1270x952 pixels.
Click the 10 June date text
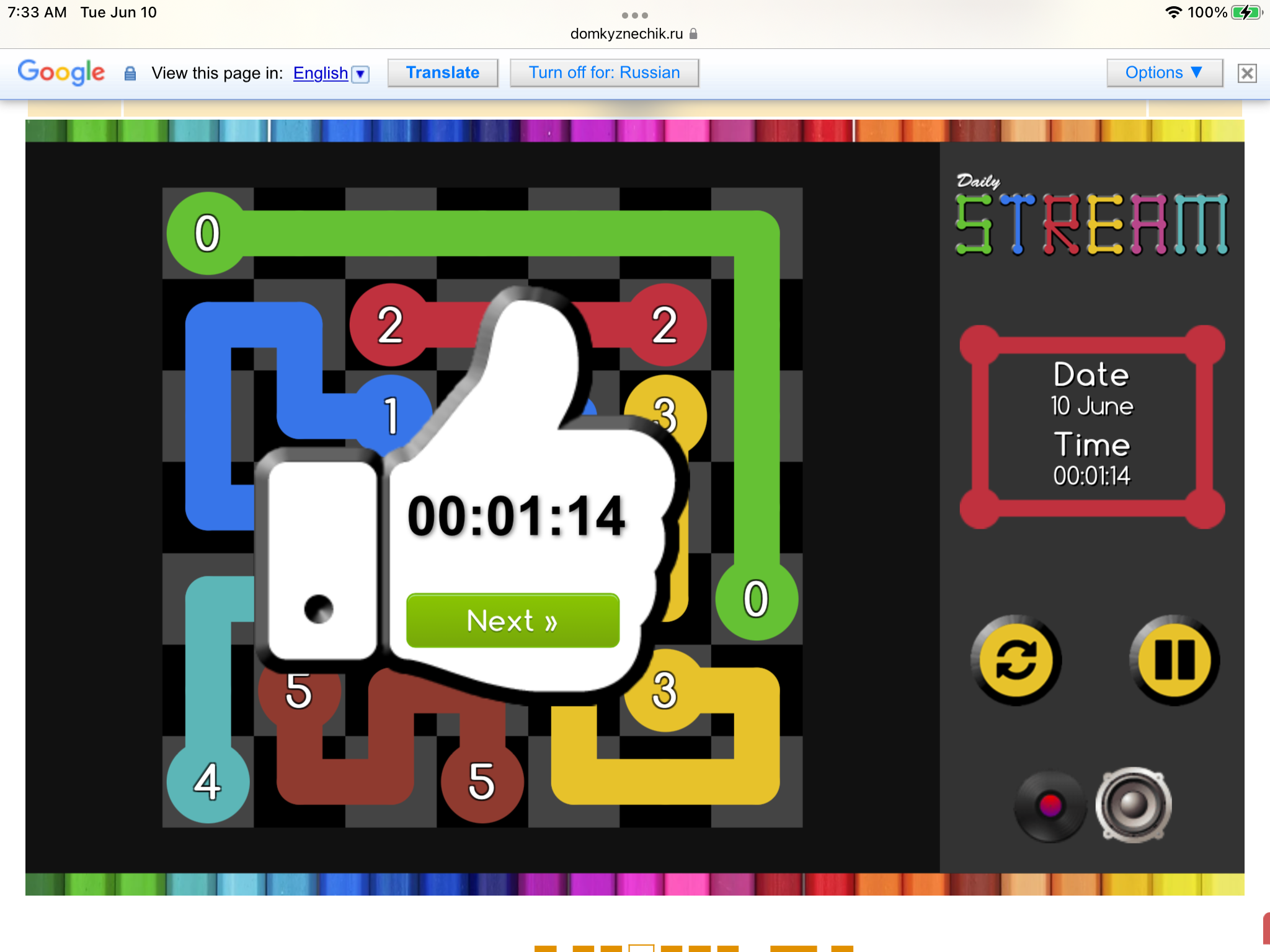click(1092, 407)
